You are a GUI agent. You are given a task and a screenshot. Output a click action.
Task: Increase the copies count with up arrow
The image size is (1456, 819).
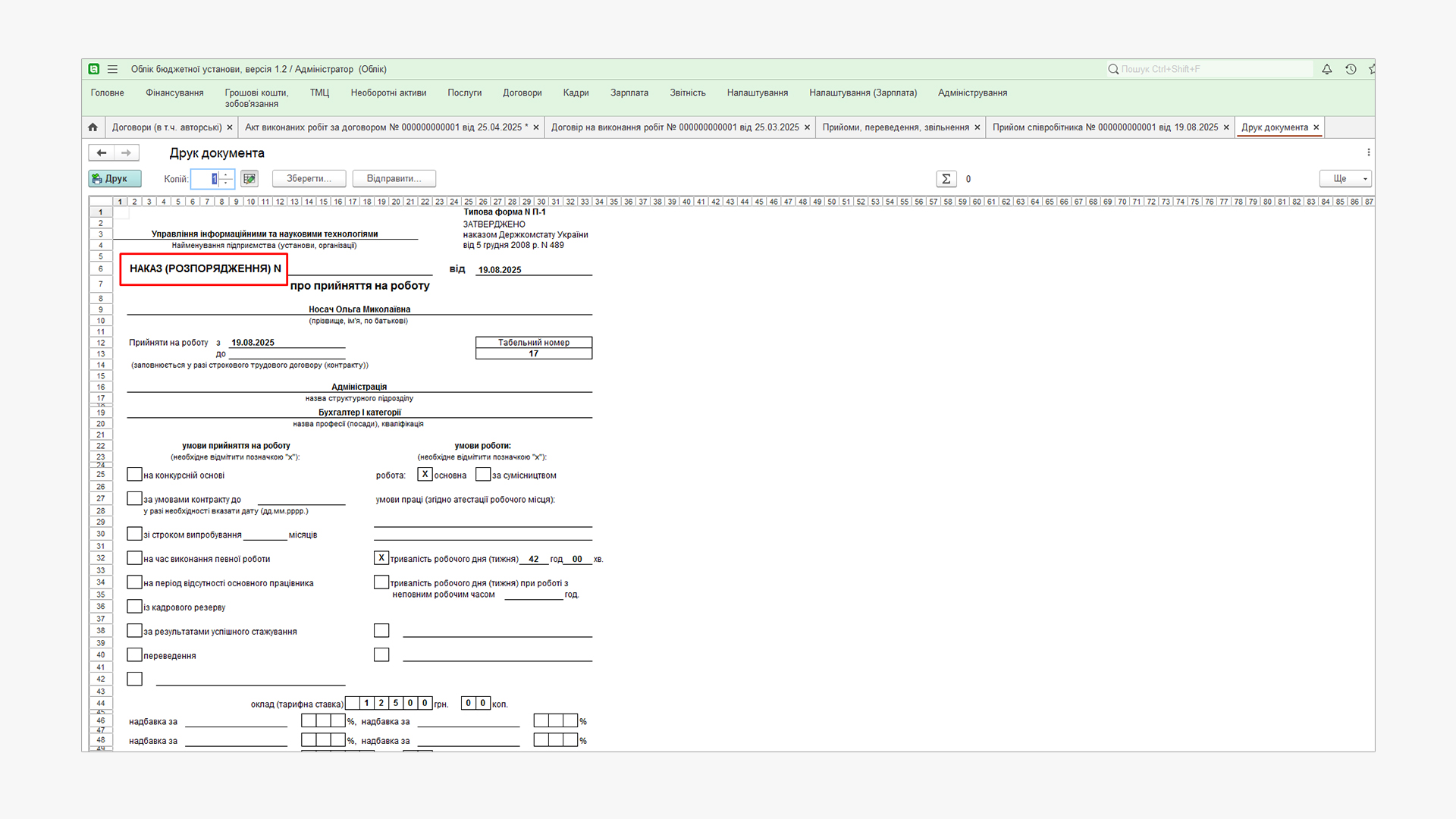pos(226,175)
